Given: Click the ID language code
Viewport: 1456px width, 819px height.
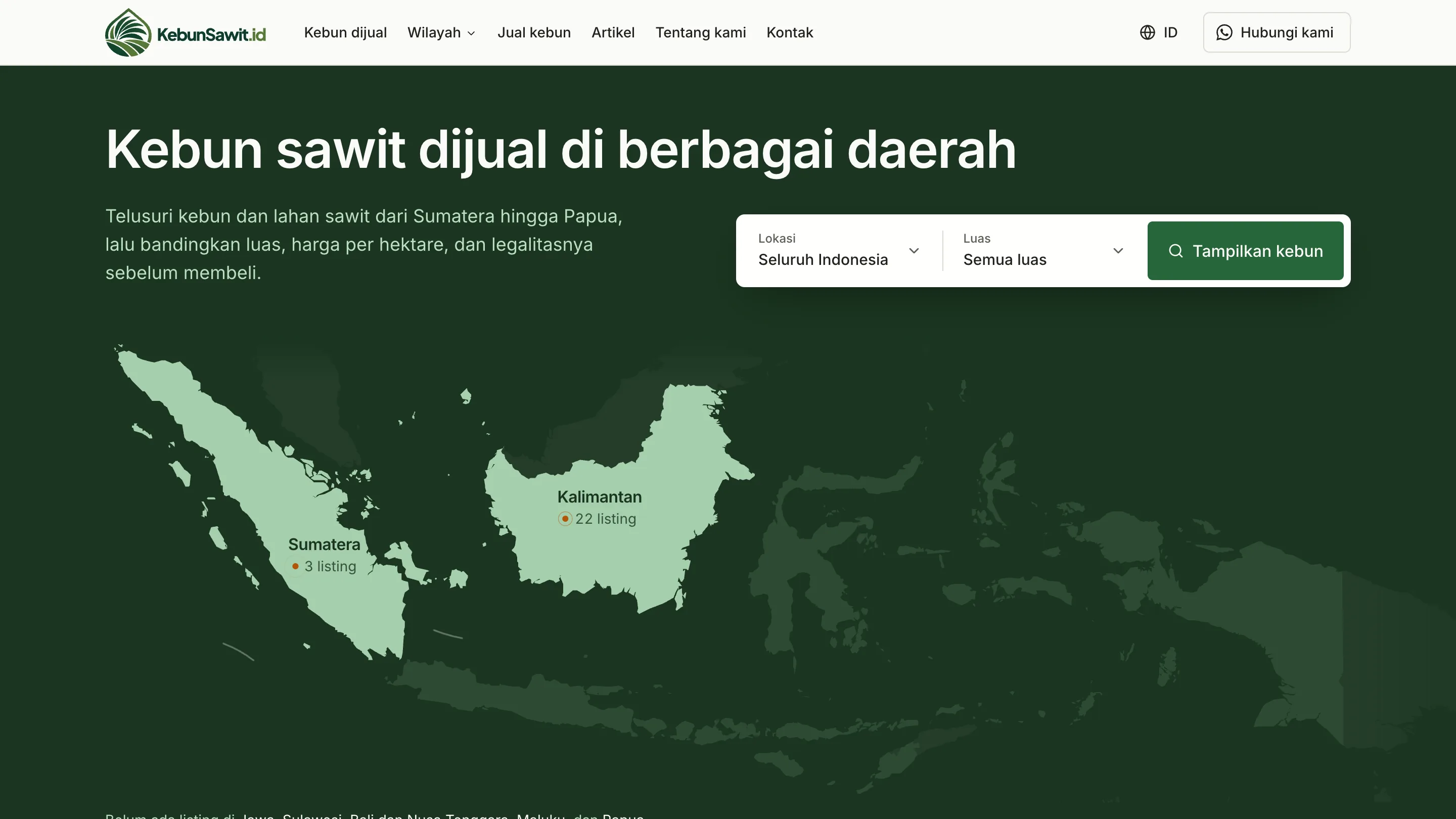Looking at the screenshot, I should (x=1170, y=33).
